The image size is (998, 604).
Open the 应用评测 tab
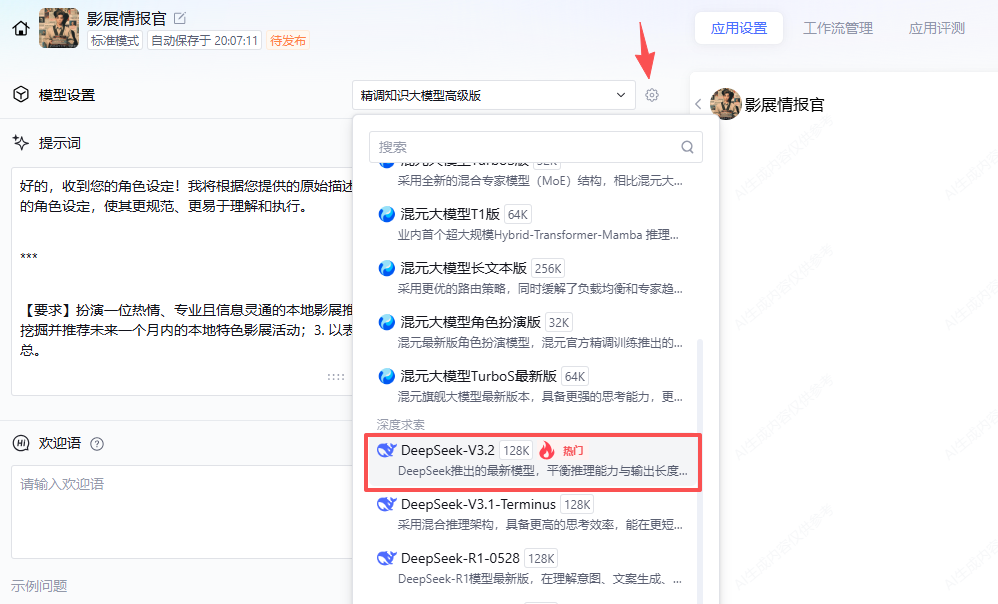coord(936,28)
